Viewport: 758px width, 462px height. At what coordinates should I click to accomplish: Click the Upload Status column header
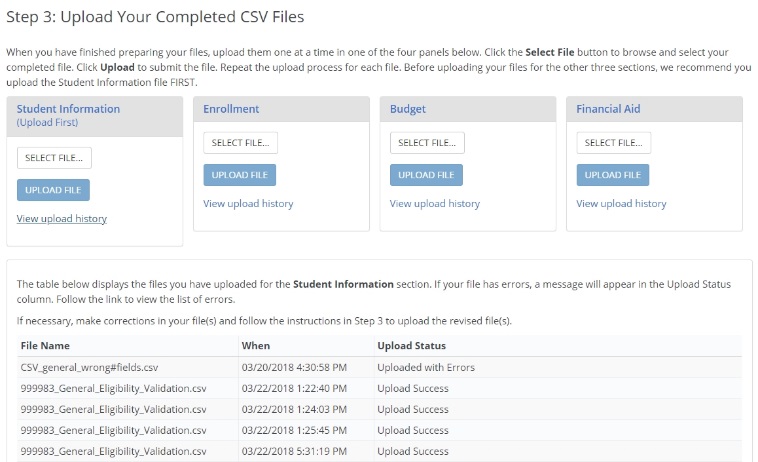click(x=410, y=345)
